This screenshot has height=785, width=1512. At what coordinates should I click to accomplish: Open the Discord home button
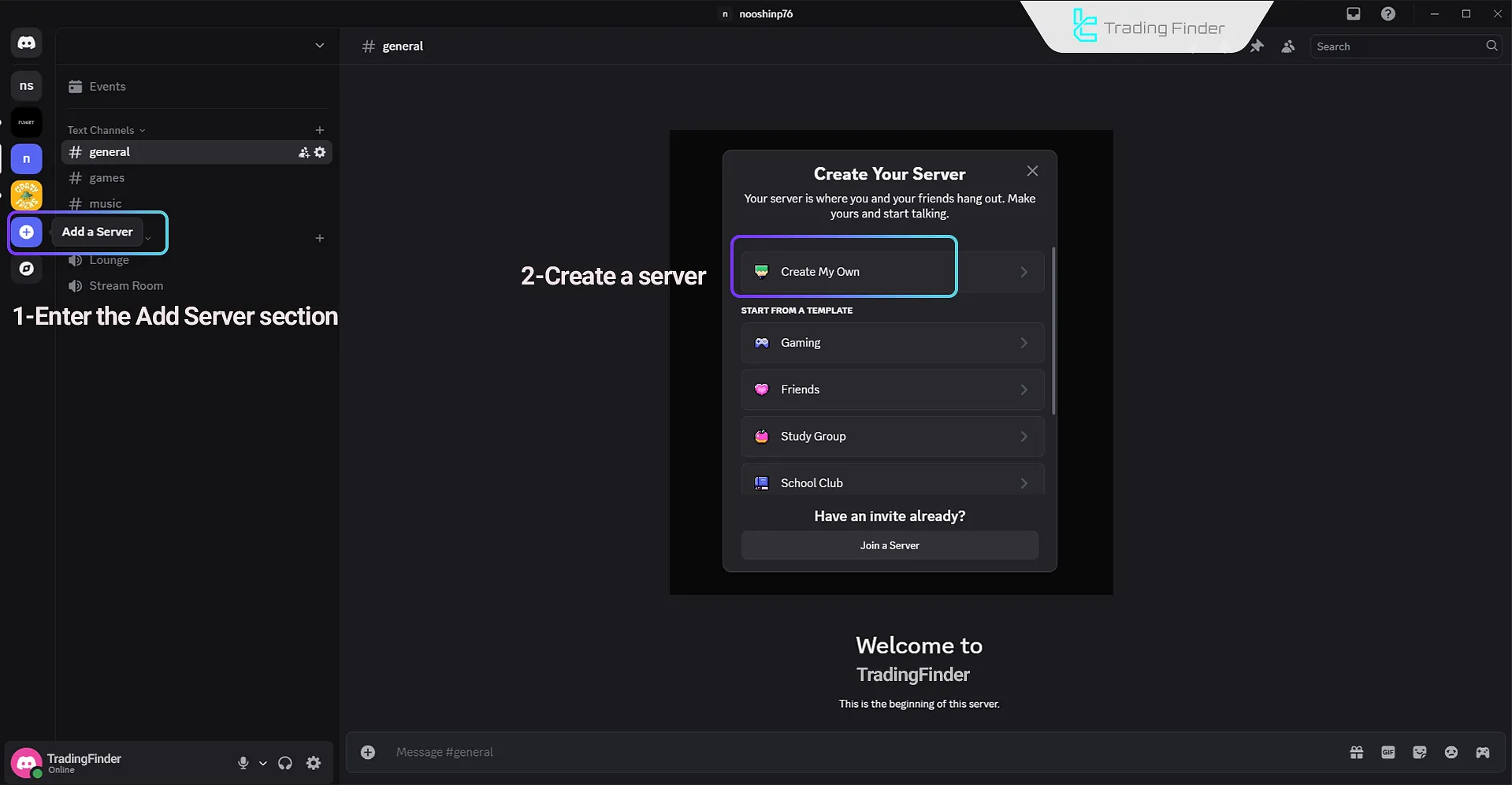(x=26, y=43)
